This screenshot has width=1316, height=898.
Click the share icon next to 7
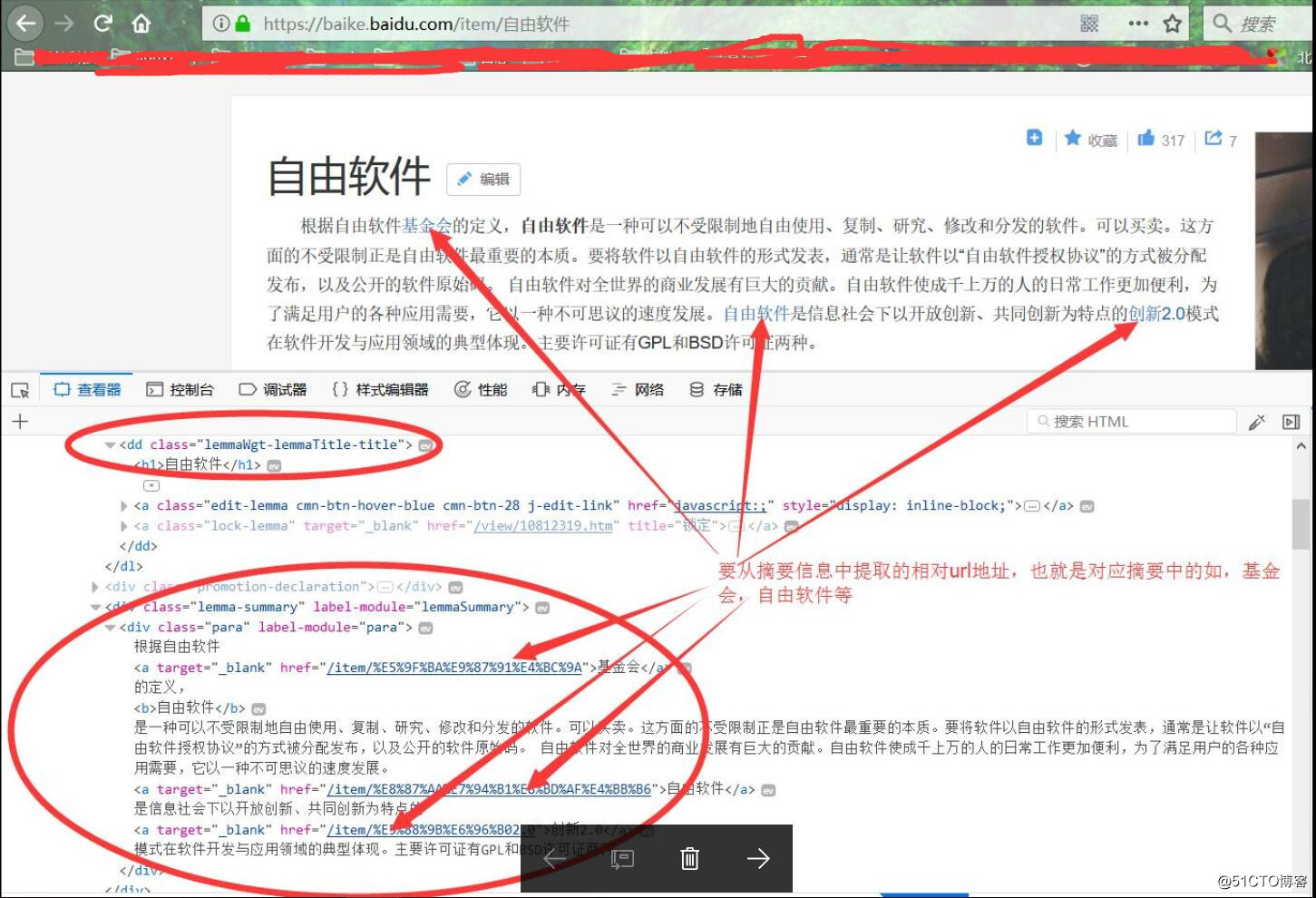pos(1214,139)
